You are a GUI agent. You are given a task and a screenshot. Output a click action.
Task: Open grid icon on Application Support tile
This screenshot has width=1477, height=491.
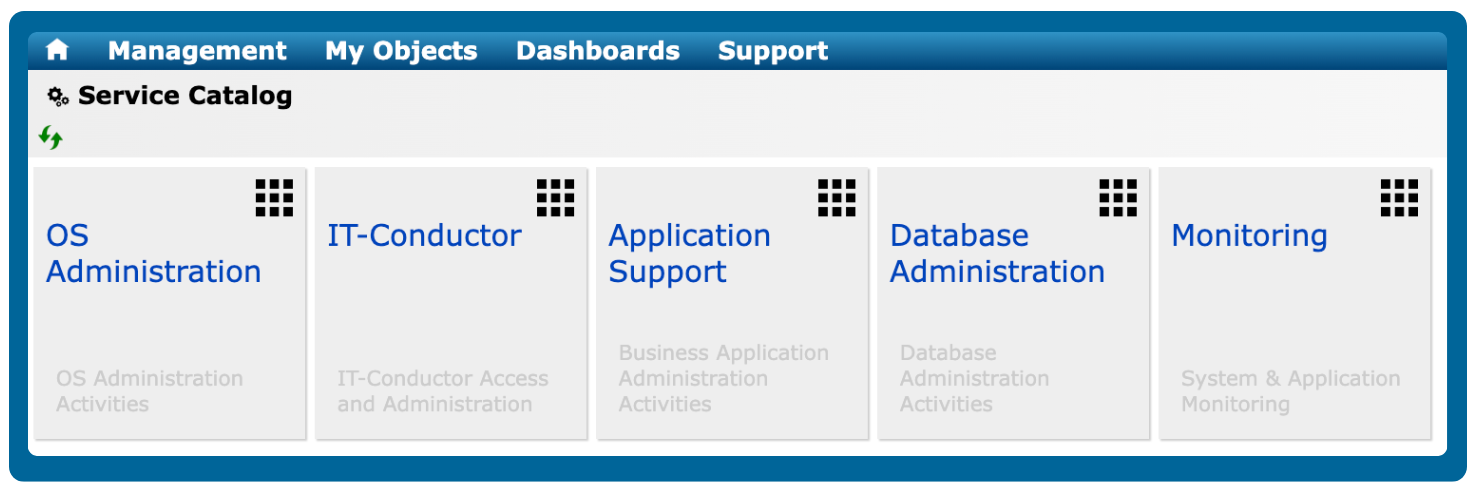coord(837,198)
